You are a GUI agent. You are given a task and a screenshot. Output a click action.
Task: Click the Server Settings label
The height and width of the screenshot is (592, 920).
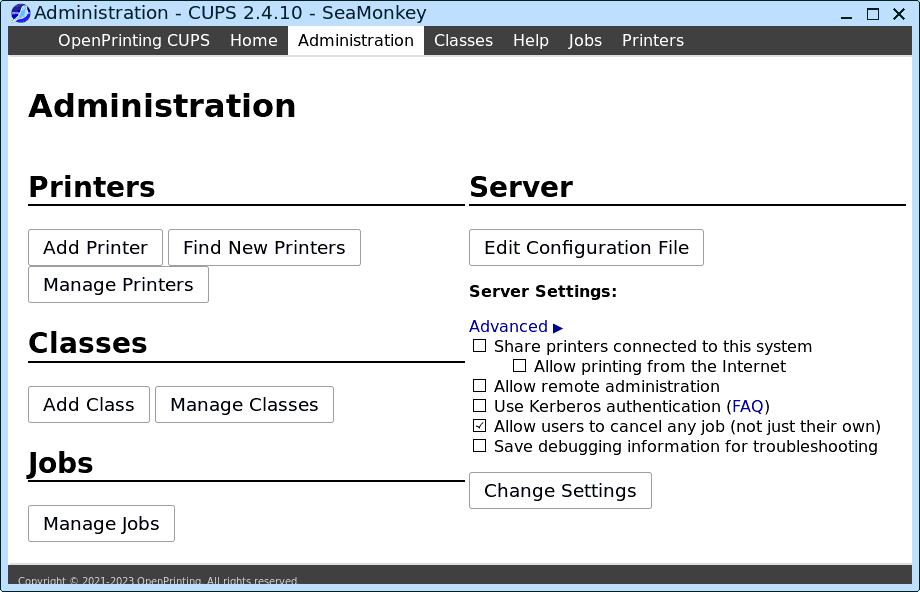tap(543, 292)
